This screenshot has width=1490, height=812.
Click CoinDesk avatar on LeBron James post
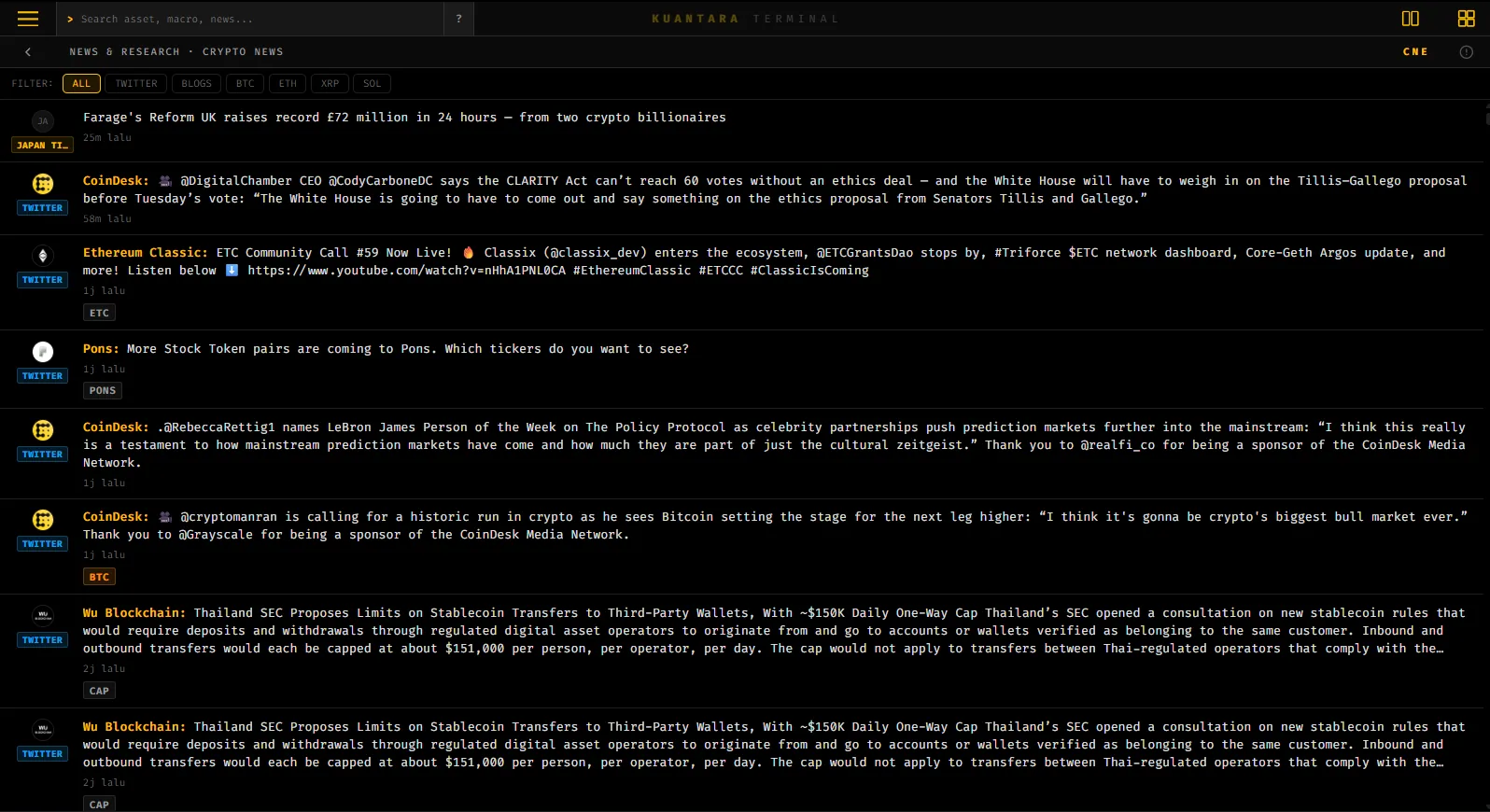pos(43,430)
